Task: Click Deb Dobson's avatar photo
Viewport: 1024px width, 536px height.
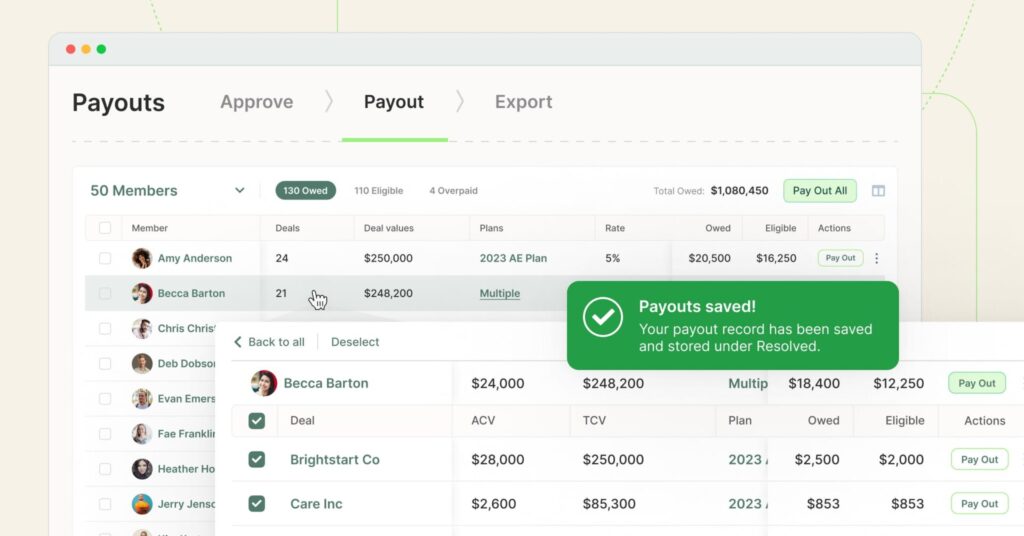Action: click(142, 364)
